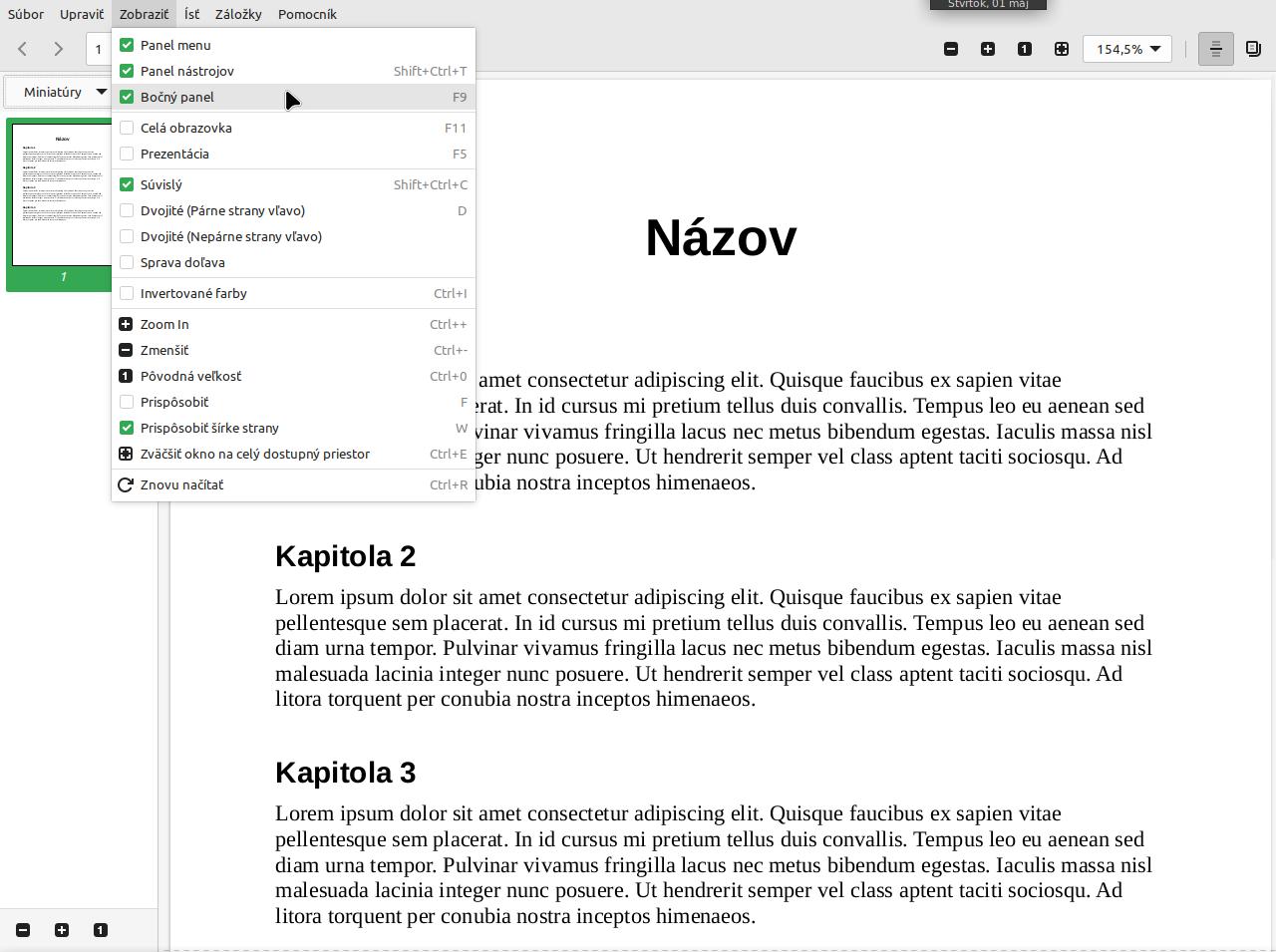The image size is (1276, 952).
Task: Open the Upraviť menu
Action: 82,14
